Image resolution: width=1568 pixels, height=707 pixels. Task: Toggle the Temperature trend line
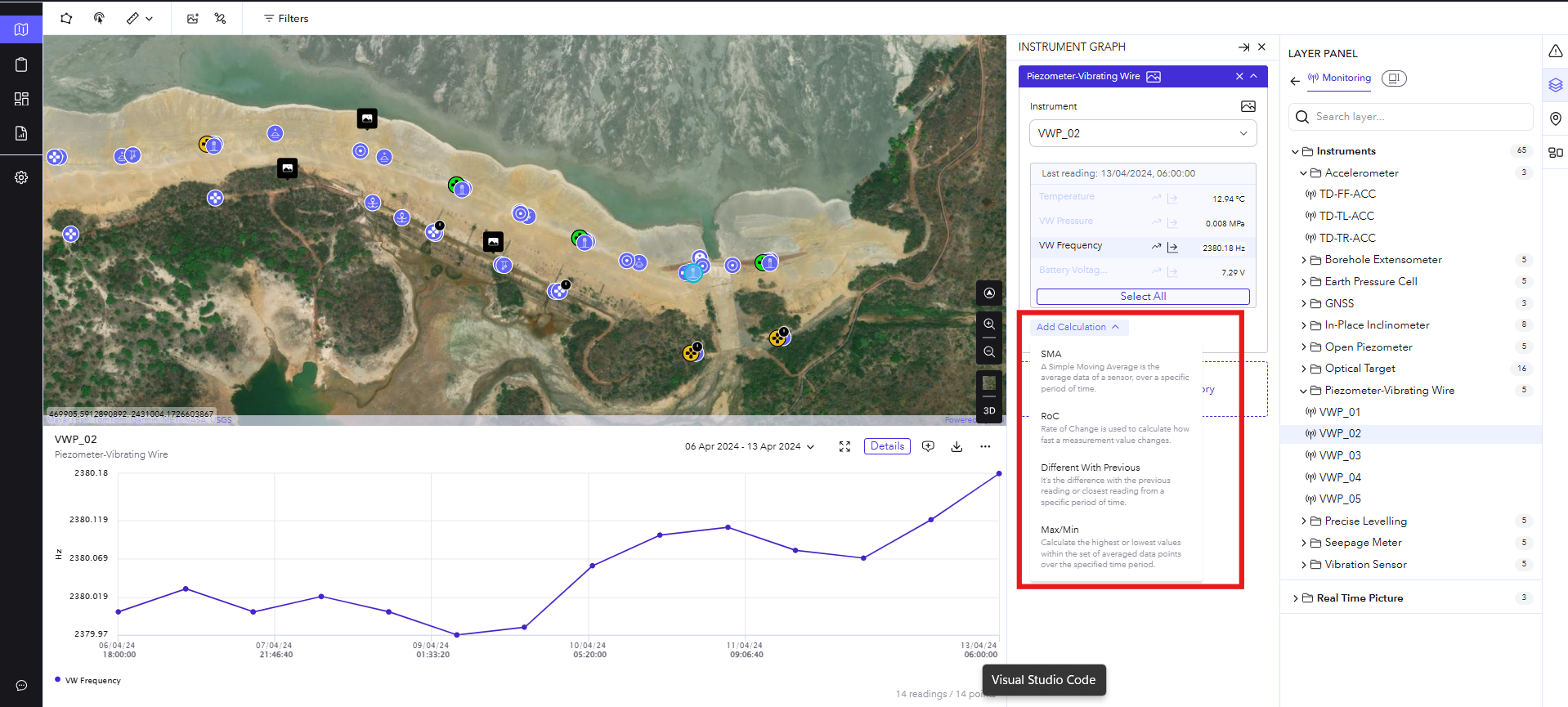point(1156,197)
